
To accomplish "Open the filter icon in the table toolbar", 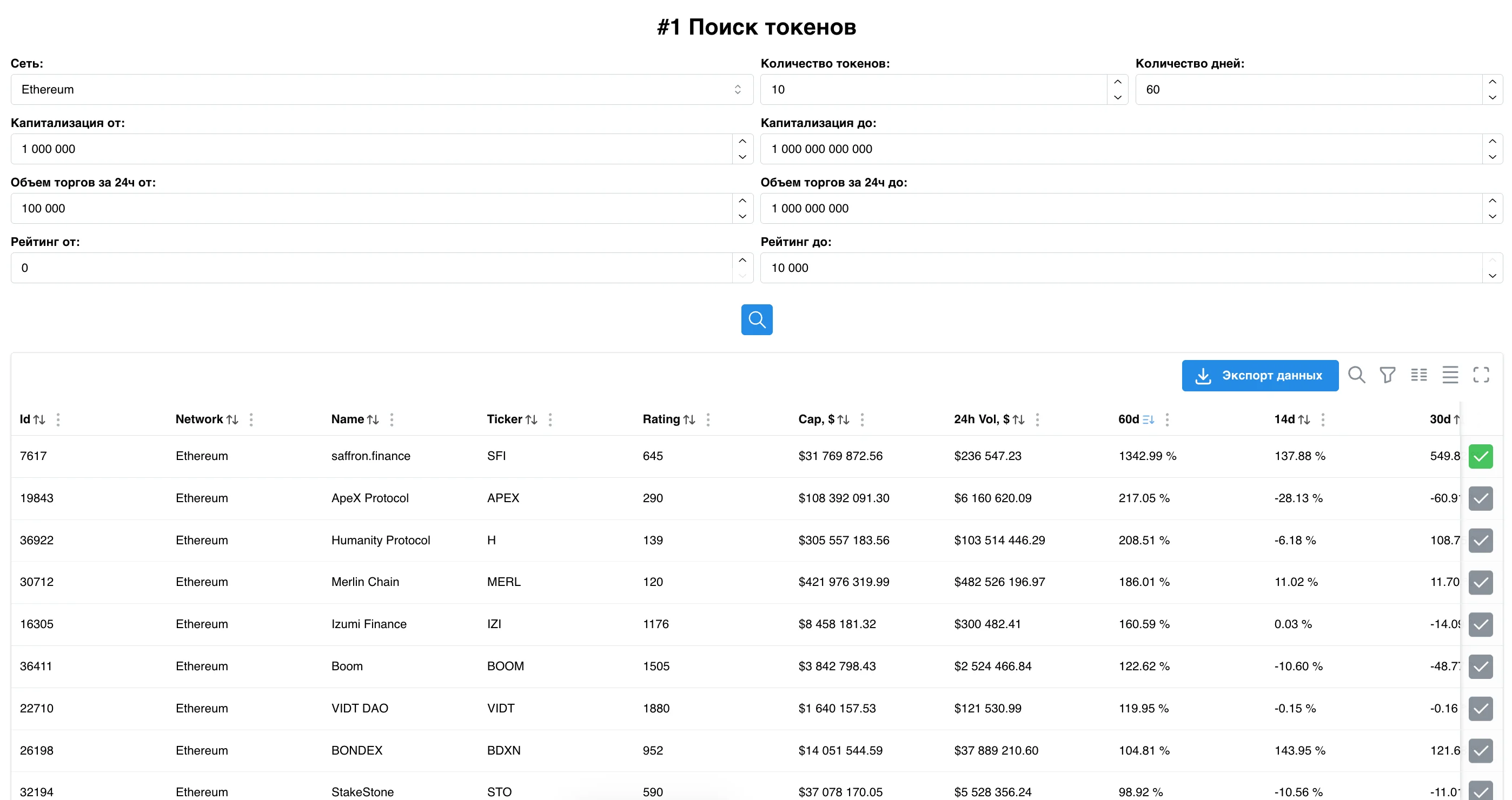I will click(x=1388, y=375).
